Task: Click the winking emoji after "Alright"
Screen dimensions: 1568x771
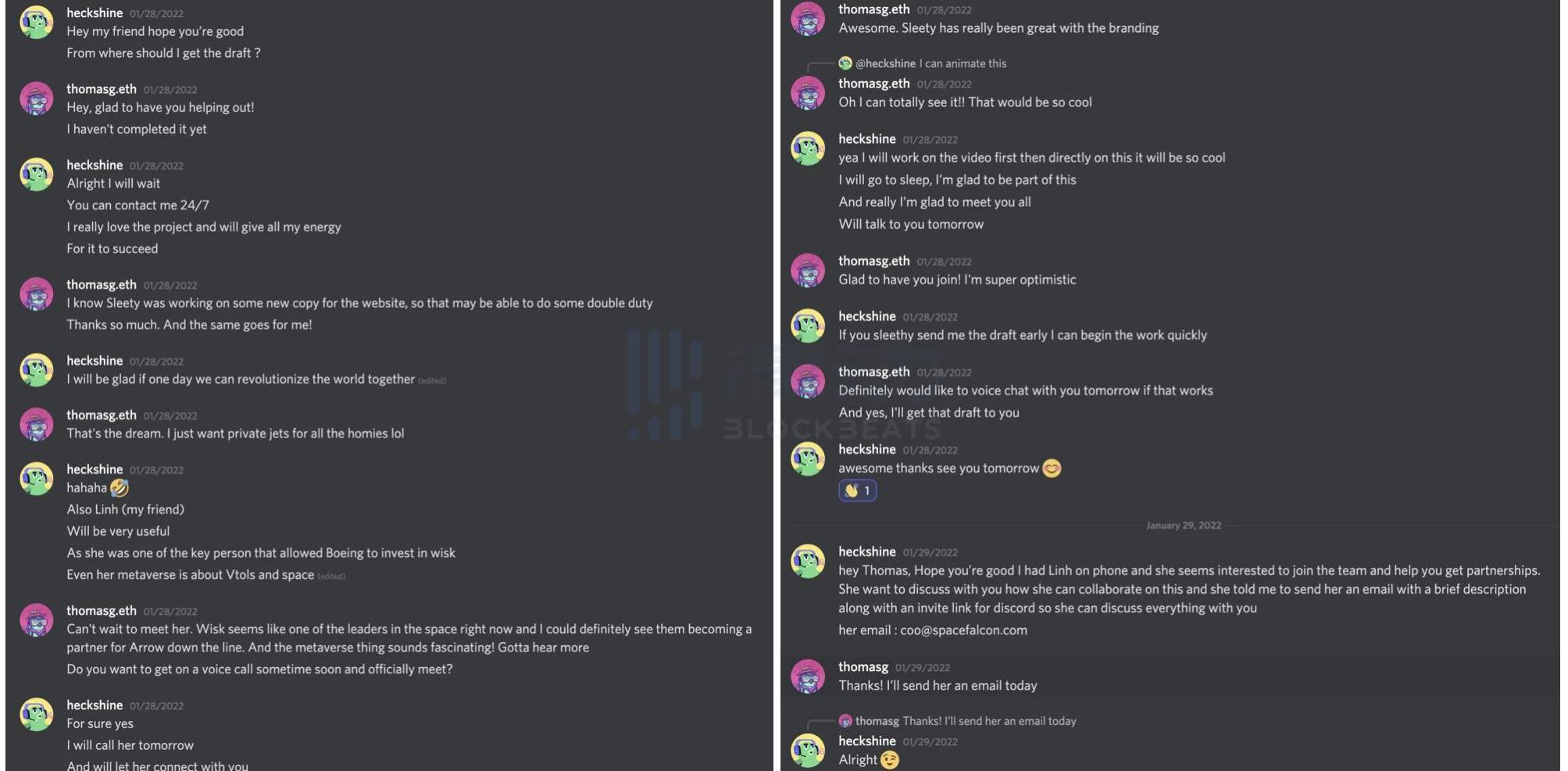Action: click(889, 760)
